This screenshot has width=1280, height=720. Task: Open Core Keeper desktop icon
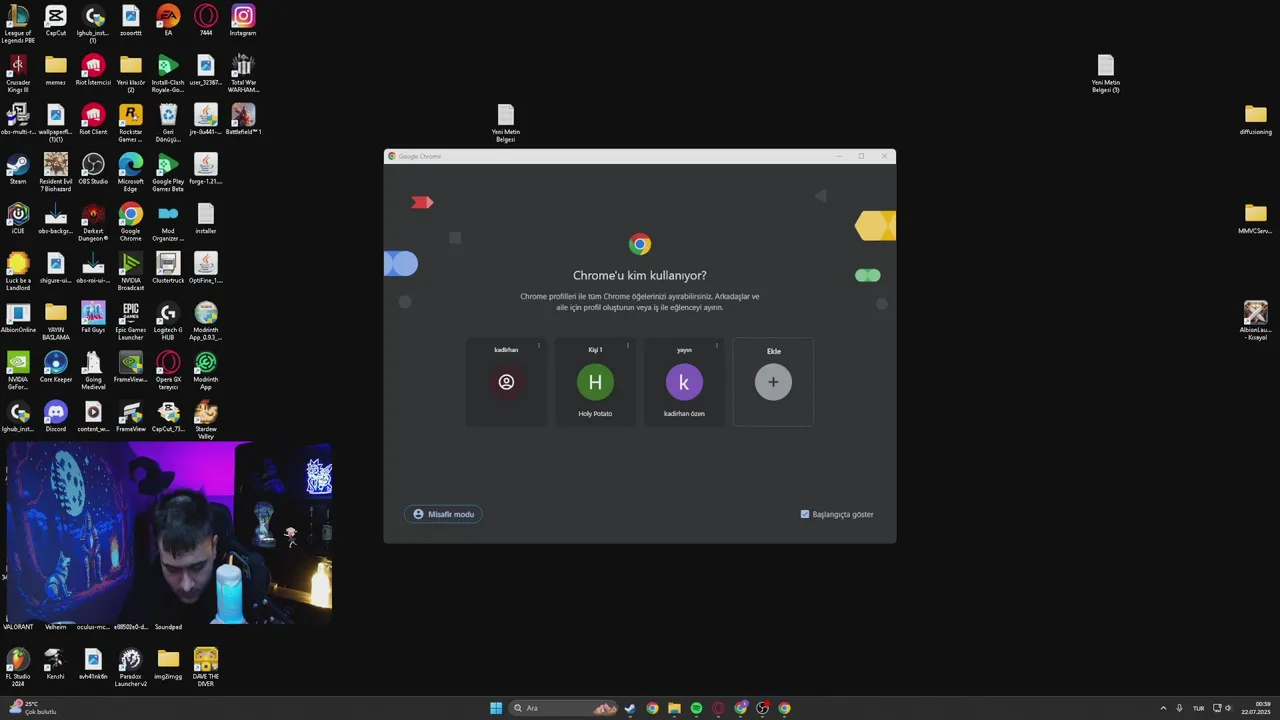pos(56,367)
